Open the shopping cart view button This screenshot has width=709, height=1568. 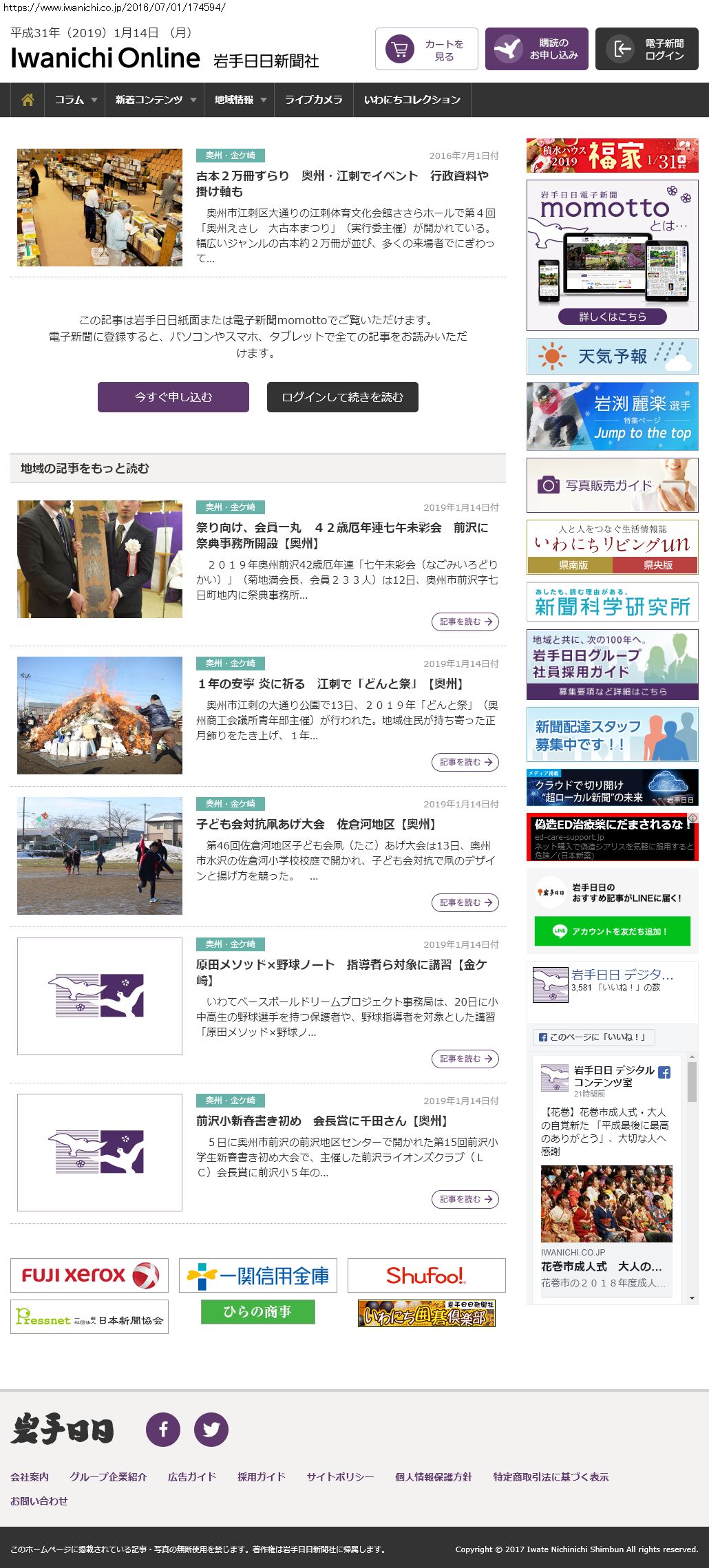tap(426, 49)
